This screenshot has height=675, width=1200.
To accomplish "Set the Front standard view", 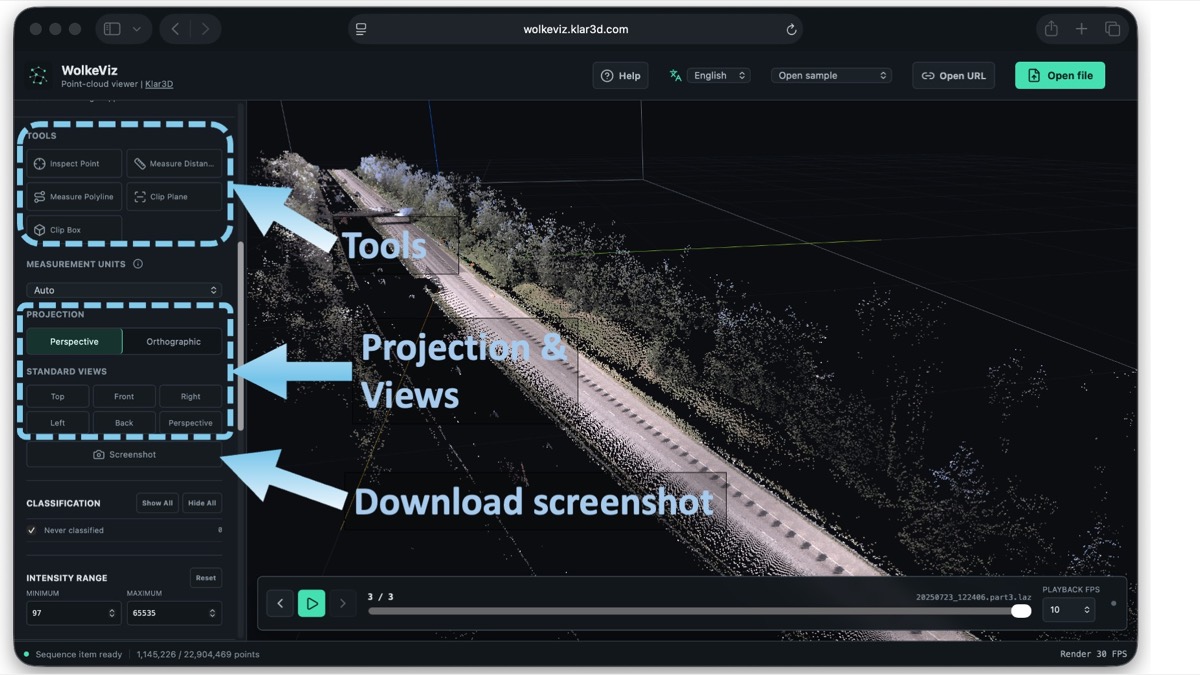I will [124, 396].
